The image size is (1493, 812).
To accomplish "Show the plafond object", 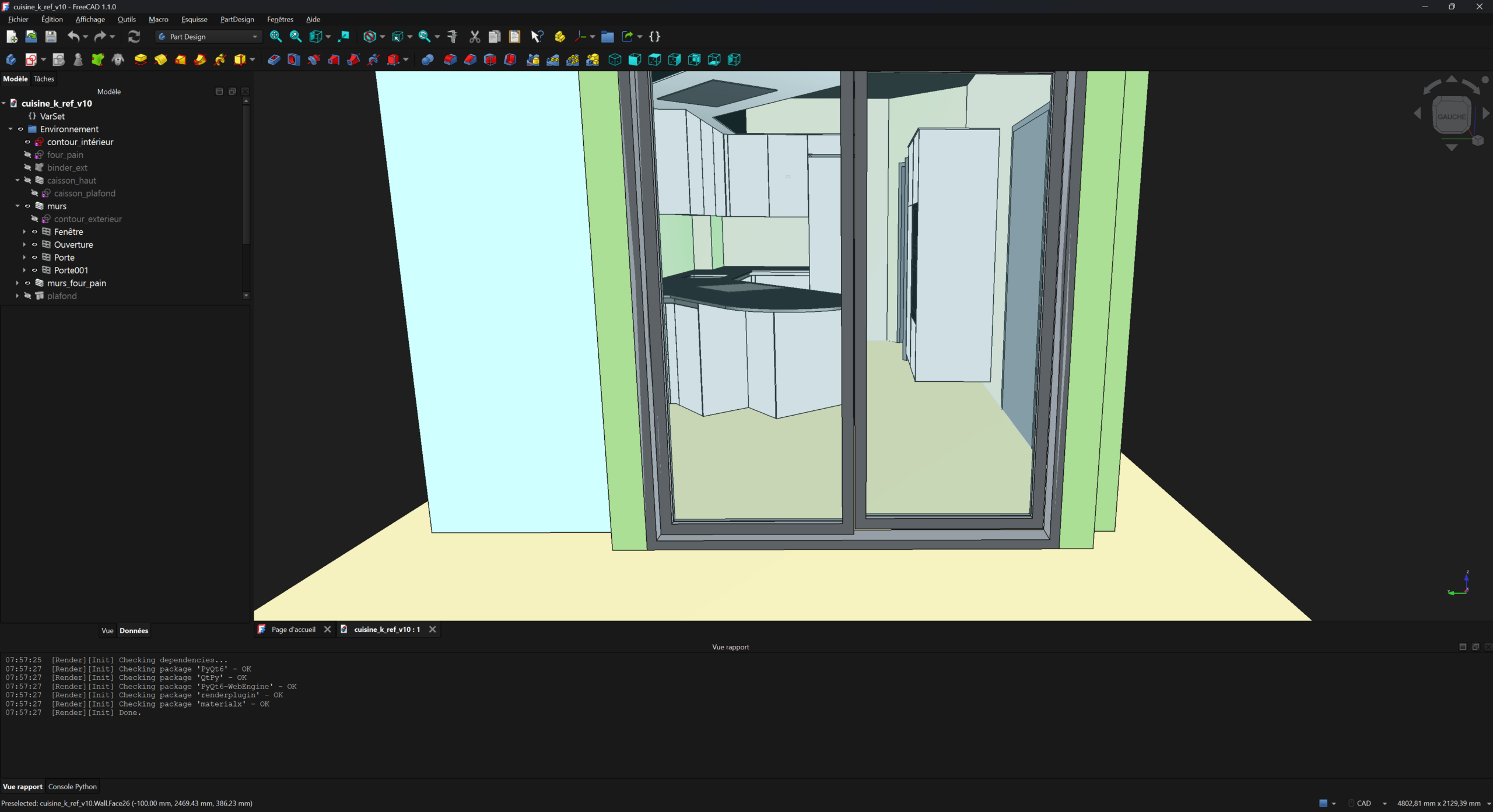I will point(27,296).
